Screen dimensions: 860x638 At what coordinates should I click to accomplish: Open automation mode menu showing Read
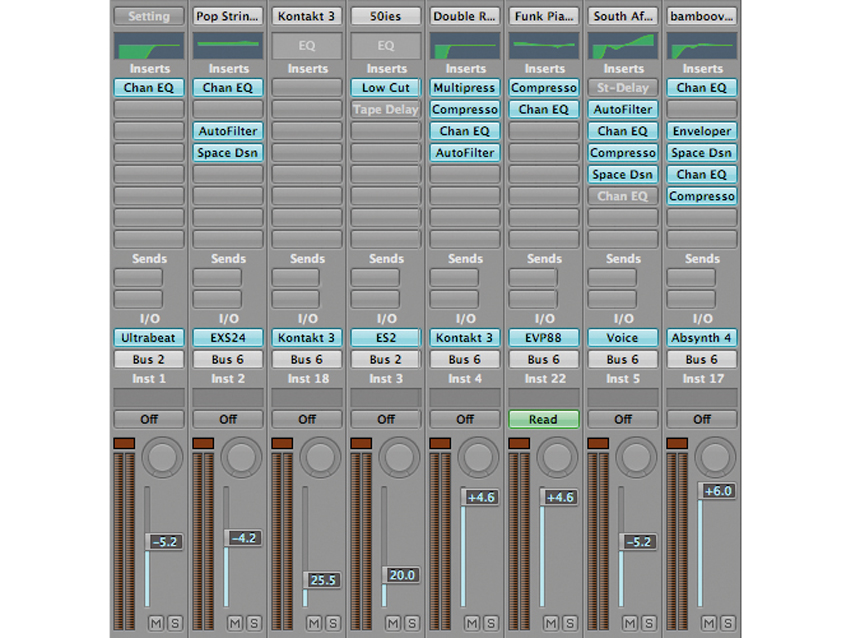(544, 419)
